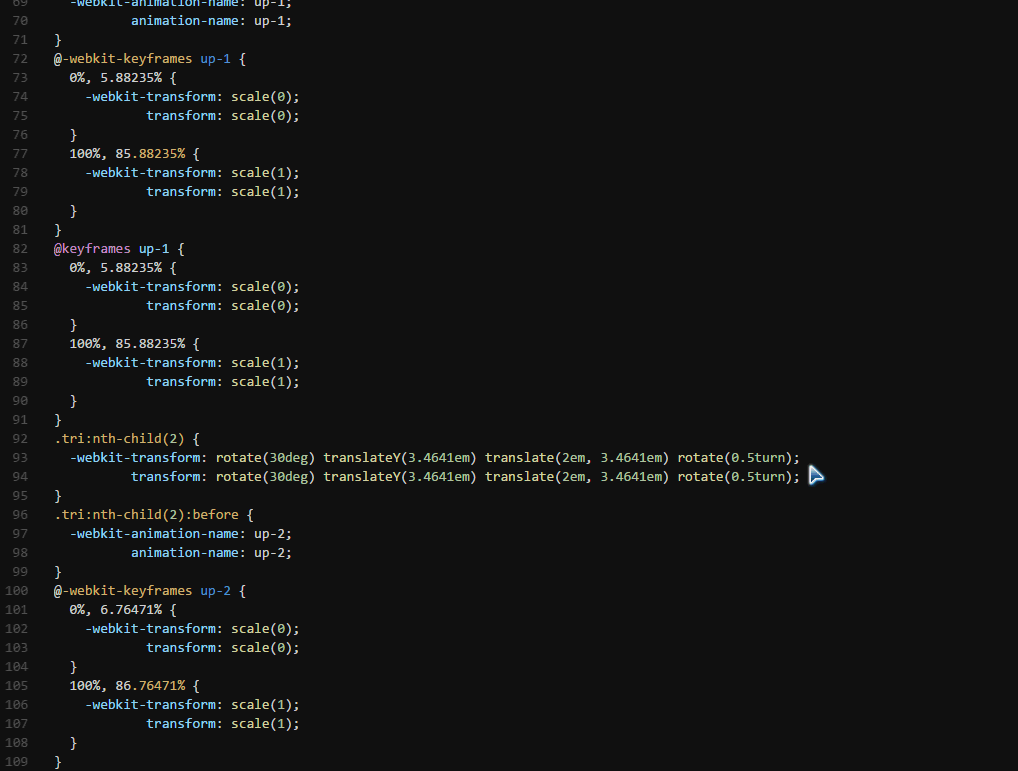Screen dimensions: 1018x771
Task: Click 'transform: scale(1);' on line 89
Action: 223,382
